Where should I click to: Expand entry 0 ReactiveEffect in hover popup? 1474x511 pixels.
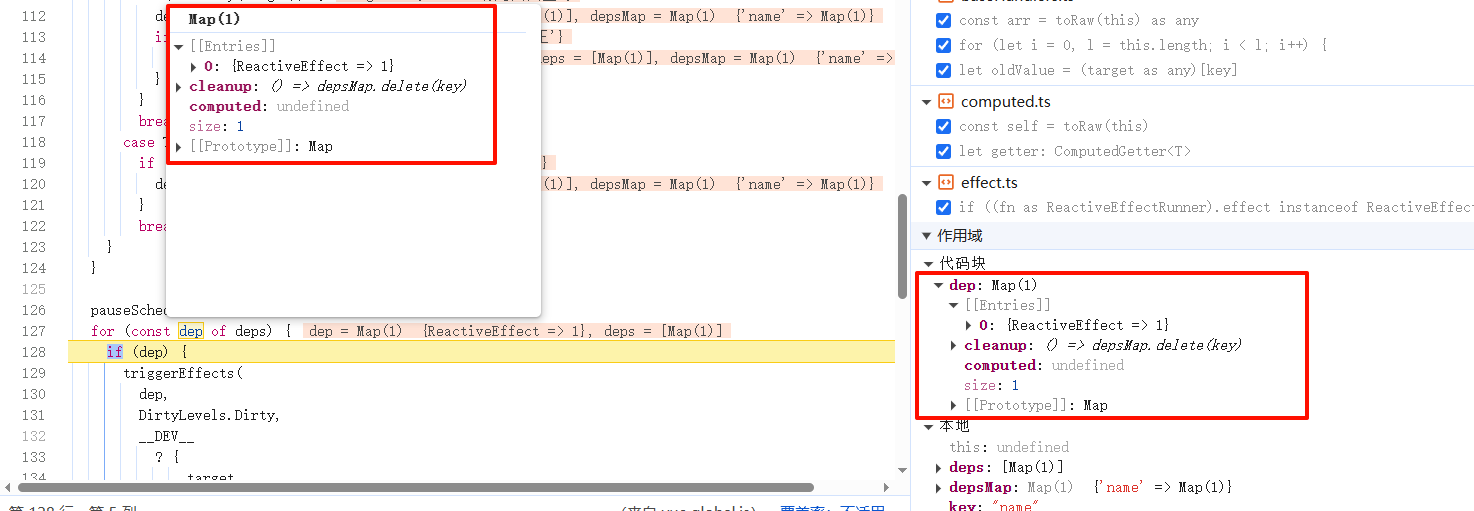(x=193, y=66)
